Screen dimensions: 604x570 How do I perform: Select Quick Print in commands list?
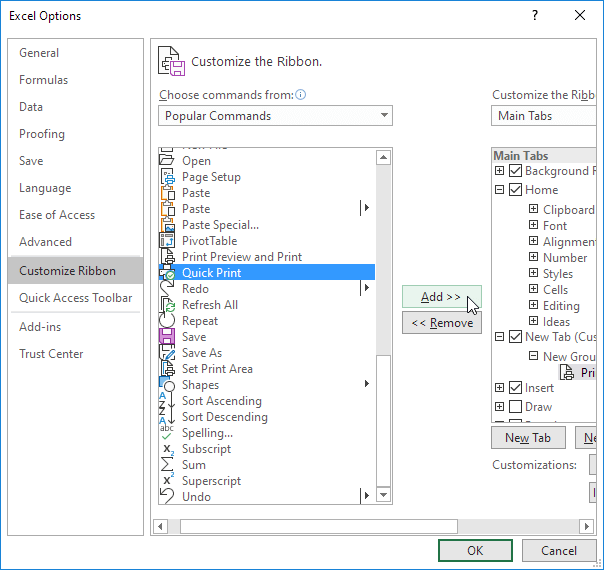pos(211,273)
